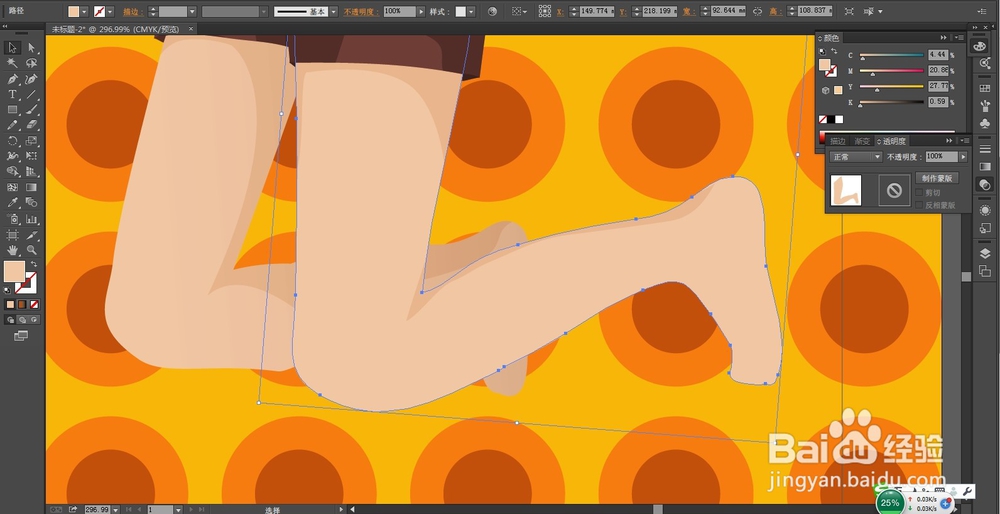Enable the 剪切 clip checkbox
Viewport: 1000px width, 514px height.
[x=919, y=193]
